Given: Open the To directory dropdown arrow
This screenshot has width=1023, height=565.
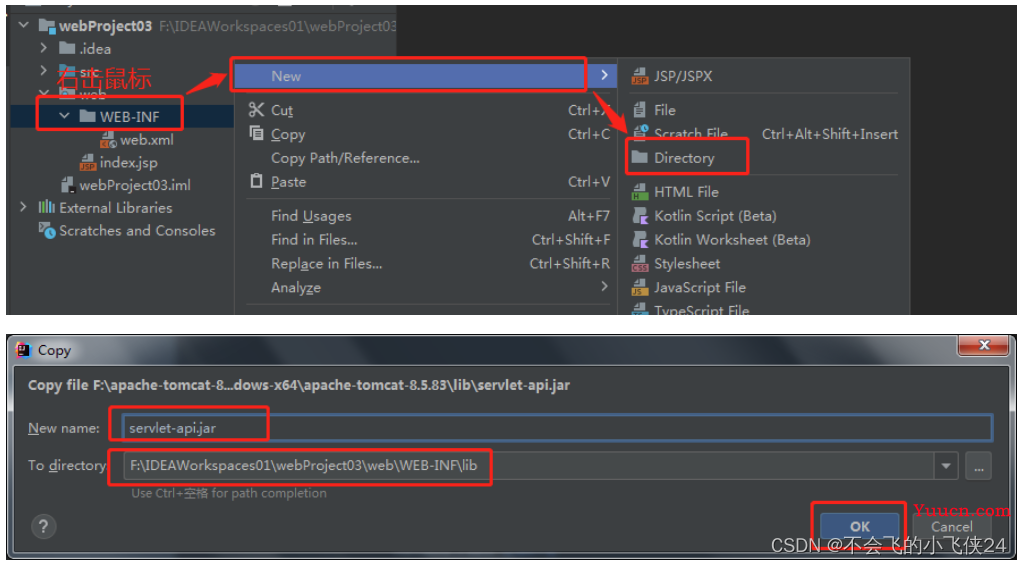Looking at the screenshot, I should pyautogui.click(x=945, y=466).
